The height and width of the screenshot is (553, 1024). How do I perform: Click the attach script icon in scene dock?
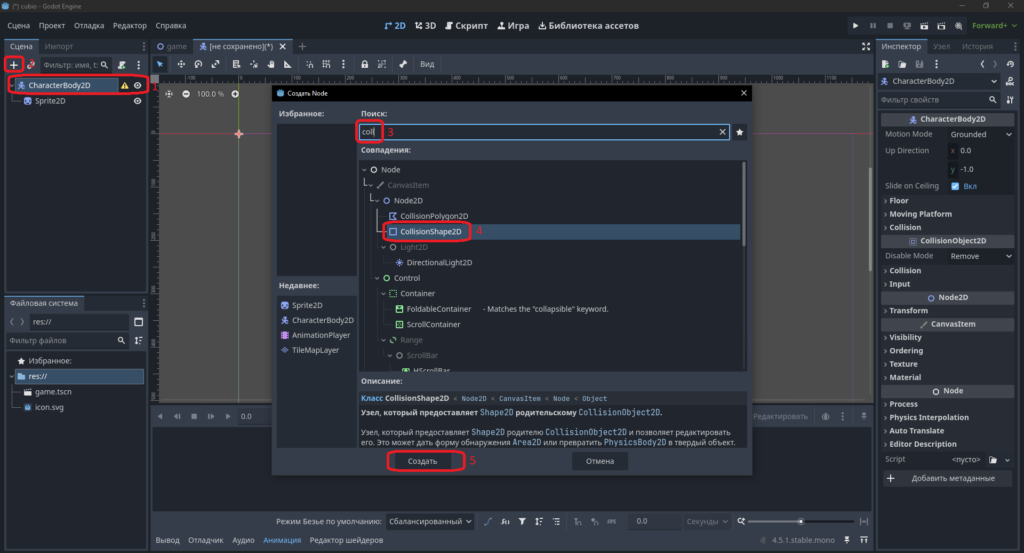coord(121,65)
